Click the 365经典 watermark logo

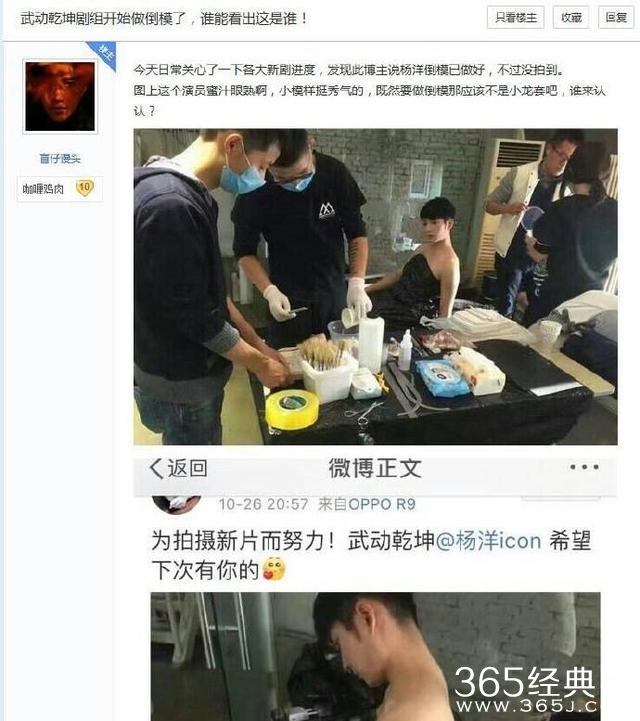[x=526, y=689]
